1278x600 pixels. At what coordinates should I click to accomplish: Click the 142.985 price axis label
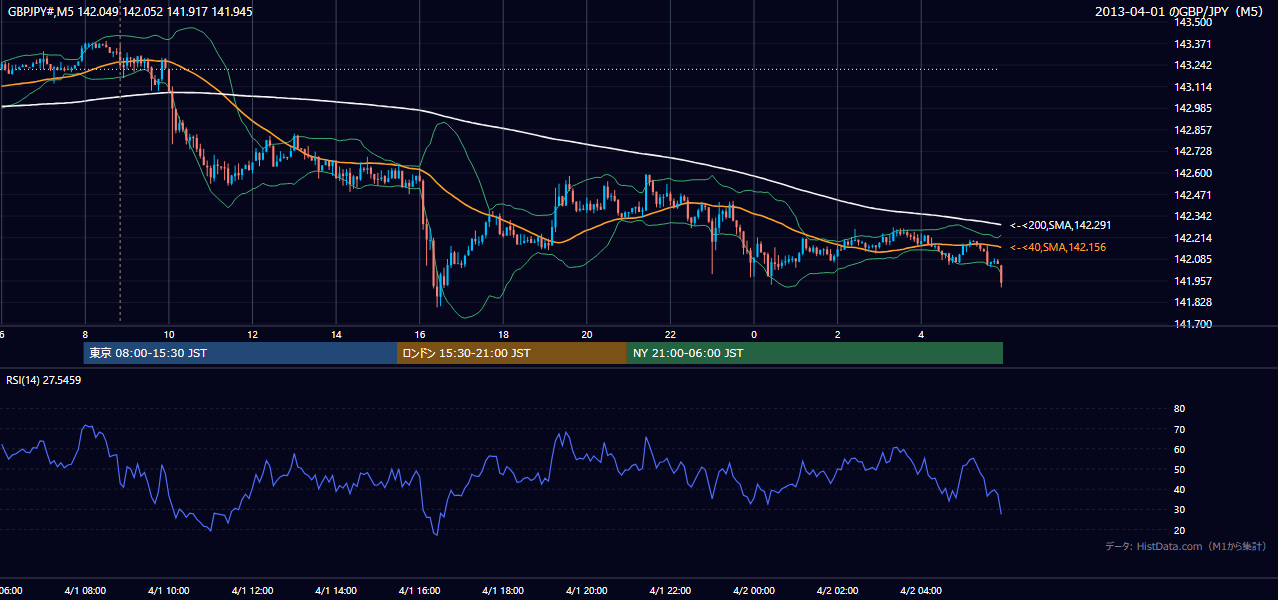pyautogui.click(x=1191, y=108)
